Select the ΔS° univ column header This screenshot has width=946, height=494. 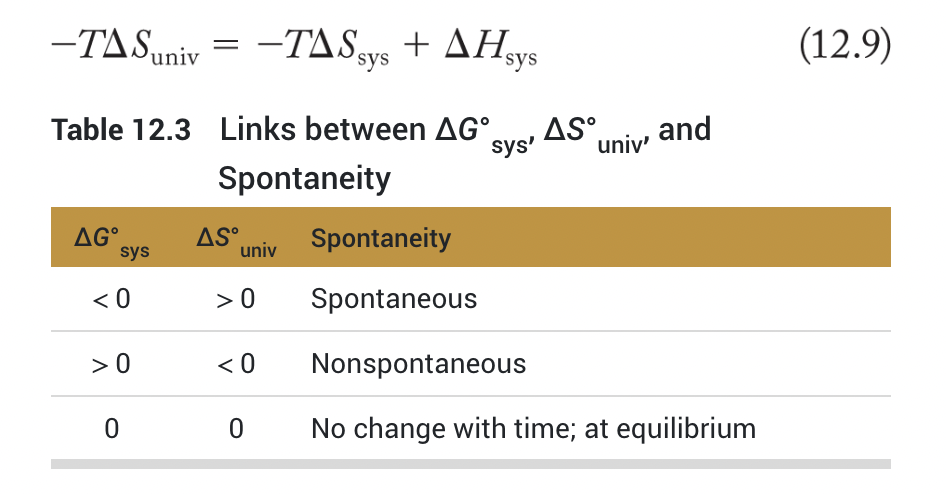point(235,241)
